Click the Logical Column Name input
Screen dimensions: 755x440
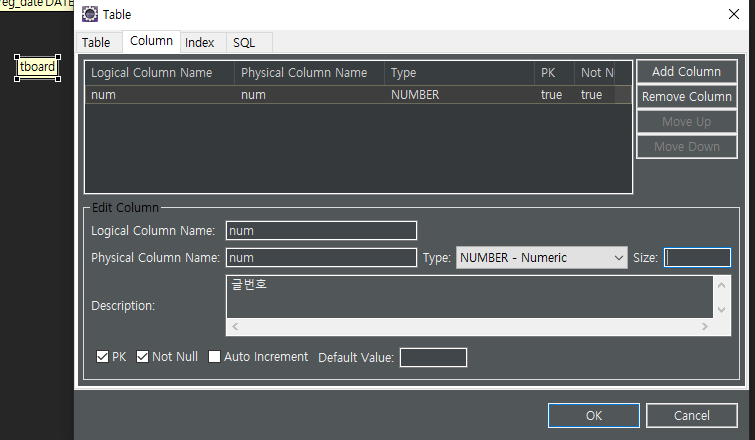pyautogui.click(x=321, y=231)
